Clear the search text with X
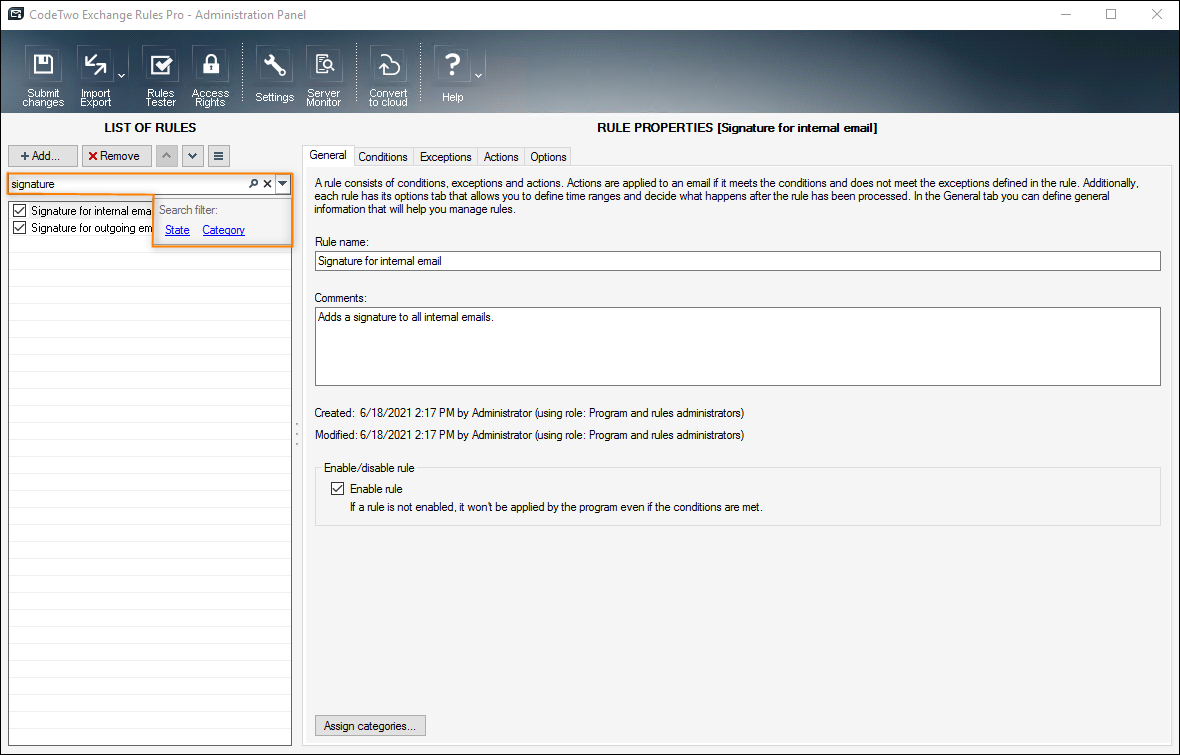 pos(267,184)
